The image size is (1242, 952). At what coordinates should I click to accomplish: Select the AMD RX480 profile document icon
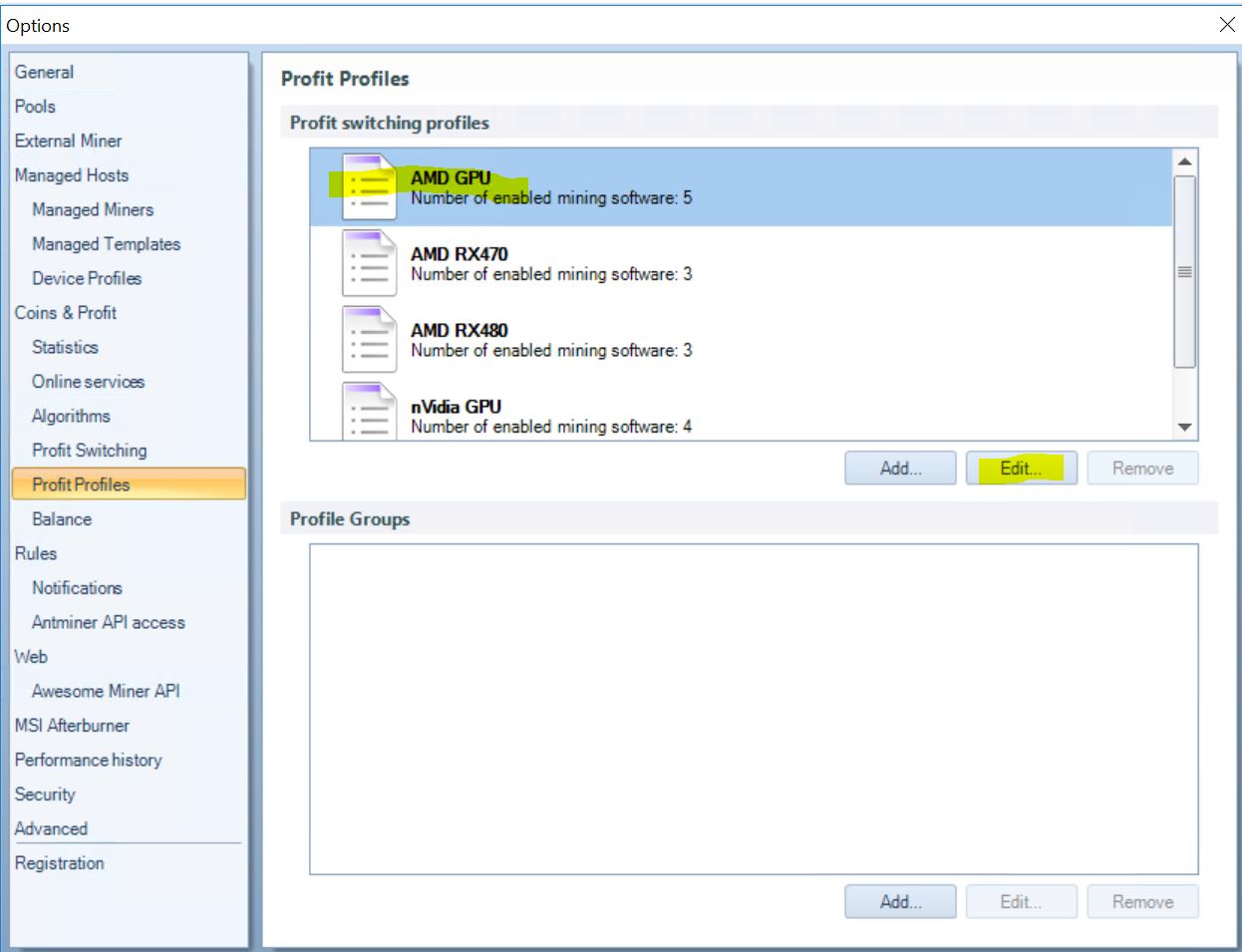(x=369, y=339)
